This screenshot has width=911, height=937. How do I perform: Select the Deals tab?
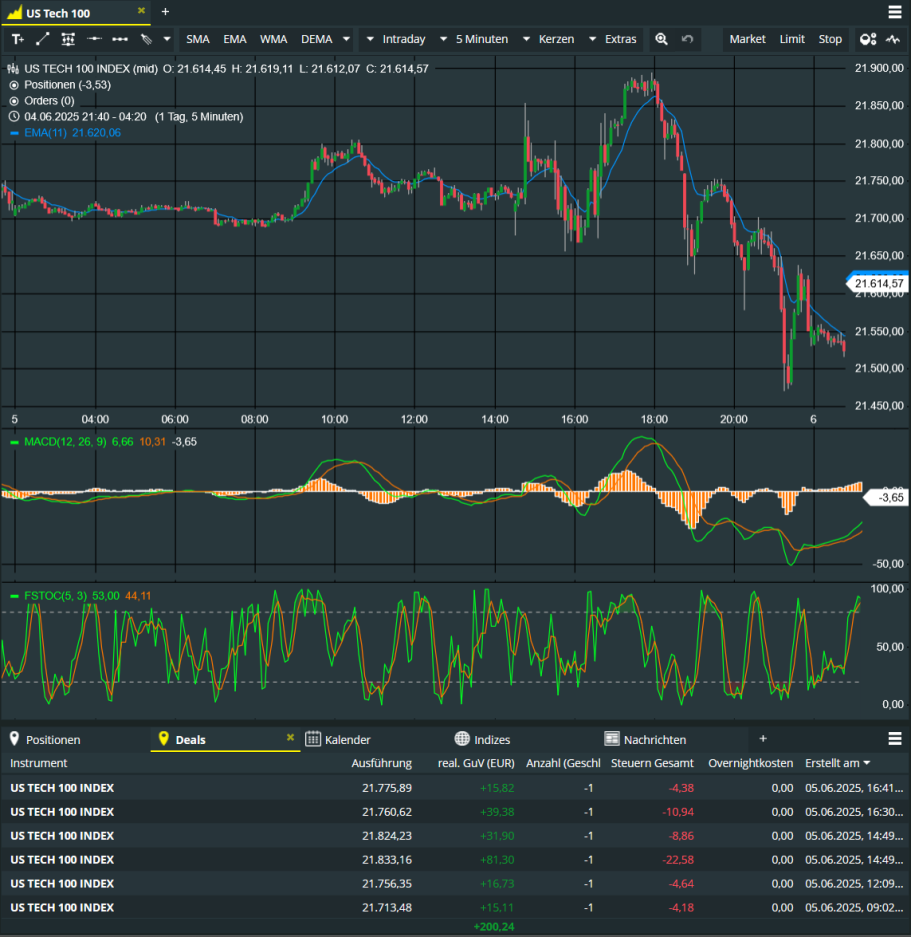pyautogui.click(x=190, y=740)
